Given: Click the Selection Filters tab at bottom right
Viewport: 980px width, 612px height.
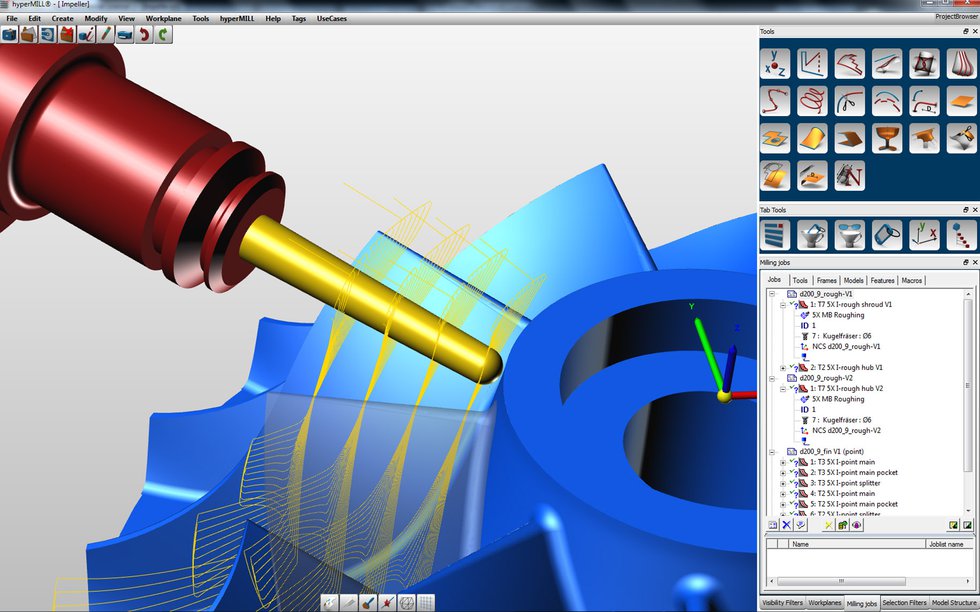Looking at the screenshot, I should 903,603.
